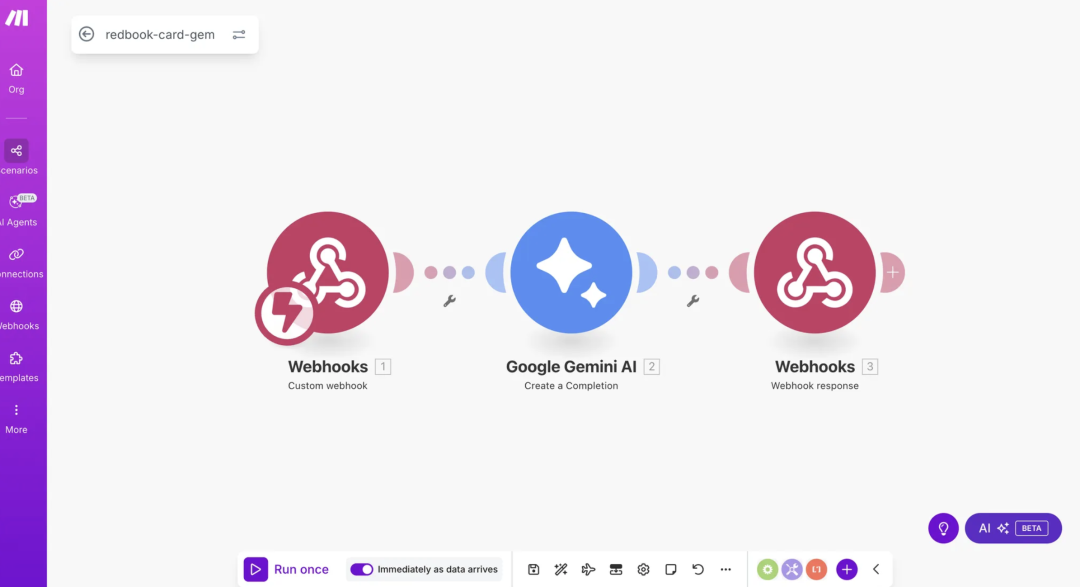Image resolution: width=1080 pixels, height=587 pixels.
Task: Open the three-dots more options in toolbar
Action: (725, 569)
